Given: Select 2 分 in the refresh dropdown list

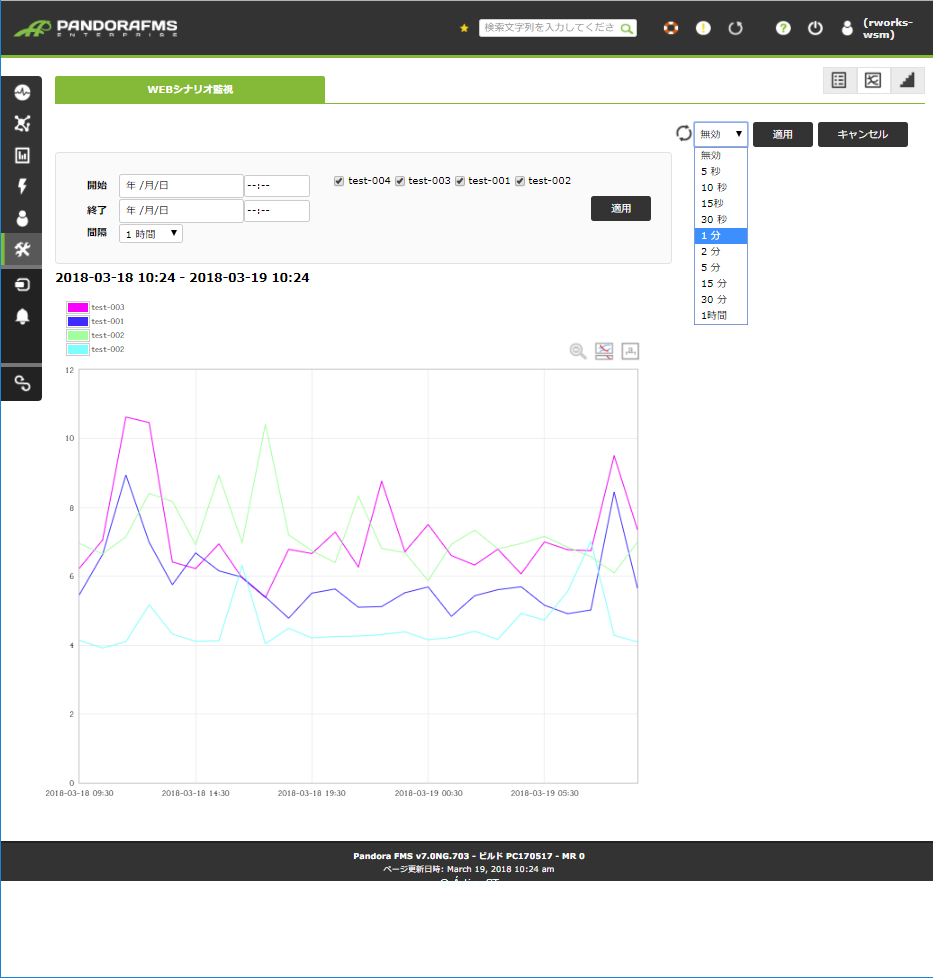Looking at the screenshot, I should click(720, 251).
